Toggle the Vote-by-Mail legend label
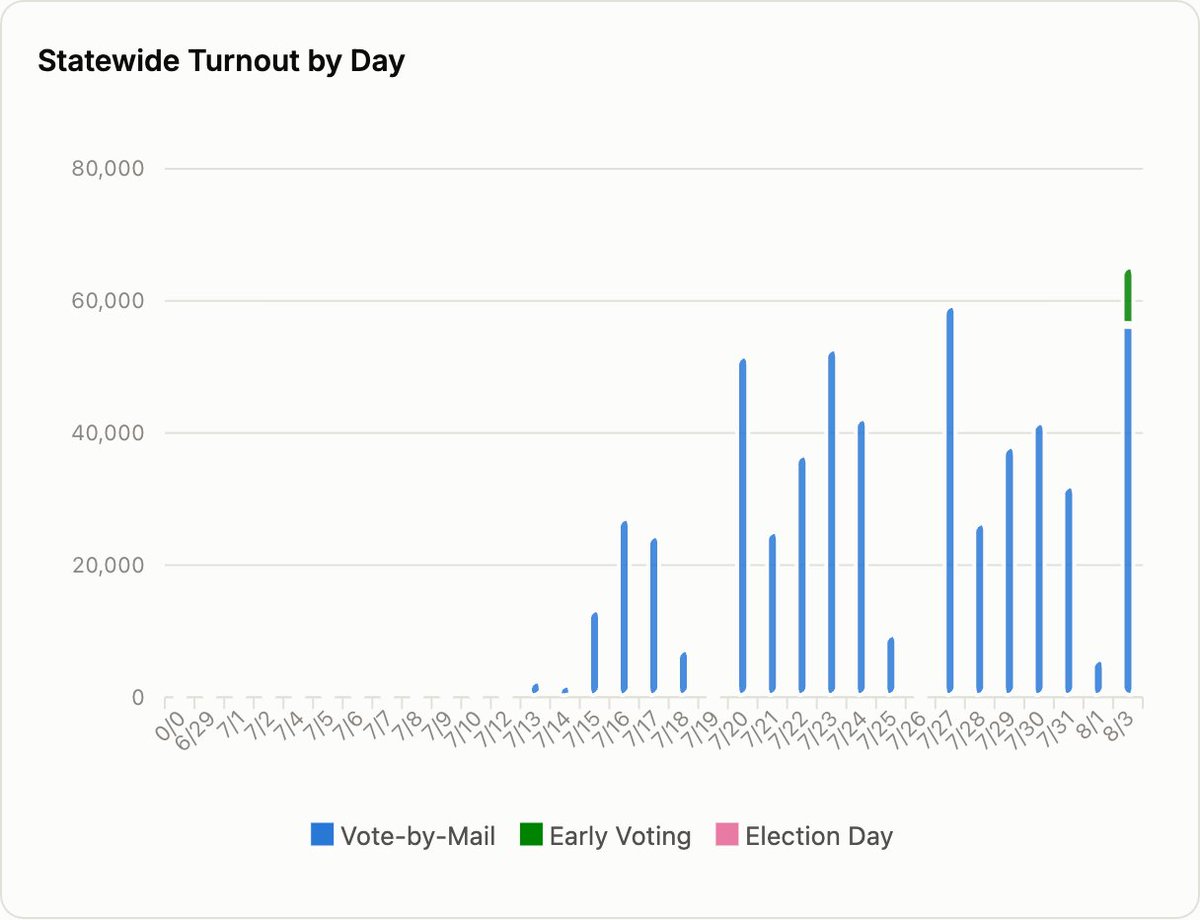 tap(418, 836)
